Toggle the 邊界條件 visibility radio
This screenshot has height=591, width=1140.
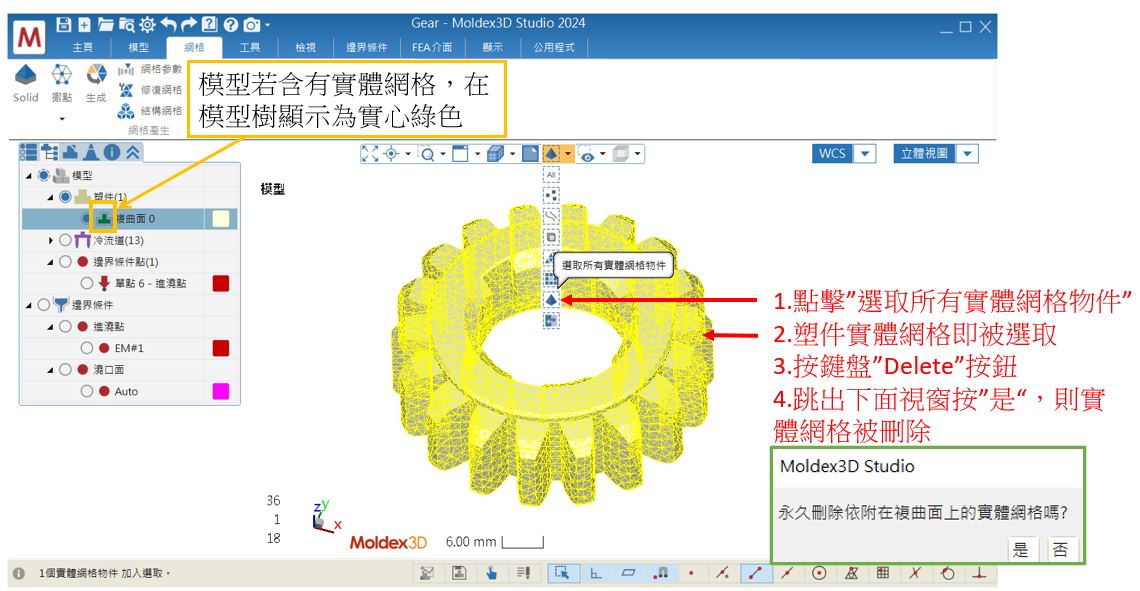pos(44,305)
